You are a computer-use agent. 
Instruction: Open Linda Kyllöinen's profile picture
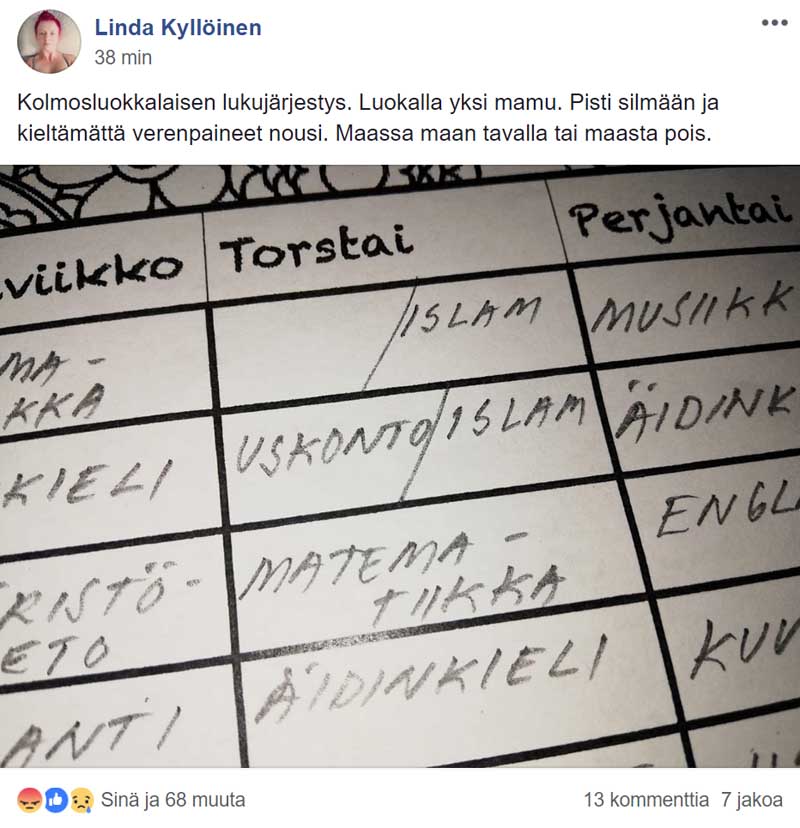coord(49,41)
